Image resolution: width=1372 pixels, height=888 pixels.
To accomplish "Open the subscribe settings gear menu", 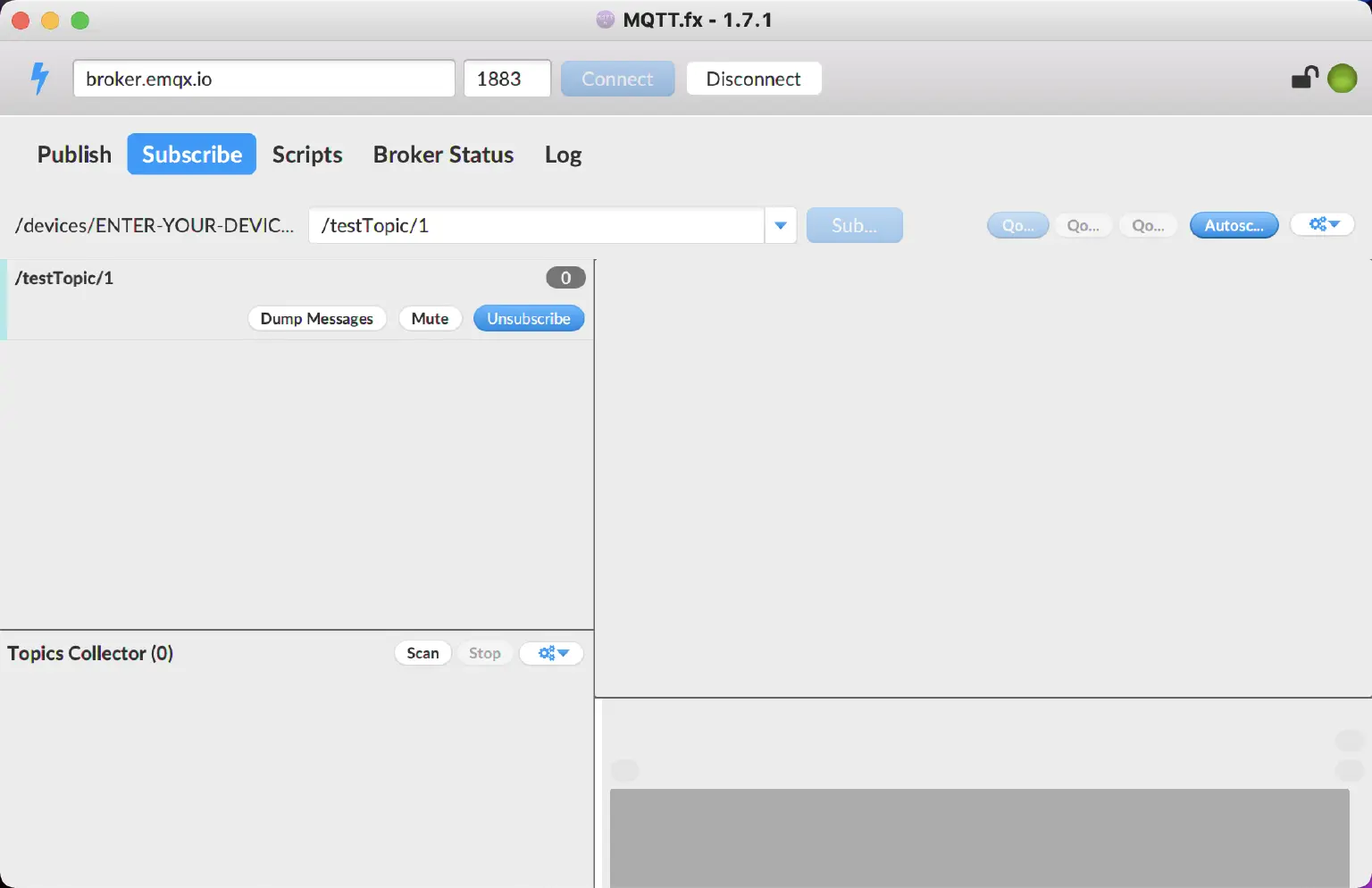I will point(1323,225).
